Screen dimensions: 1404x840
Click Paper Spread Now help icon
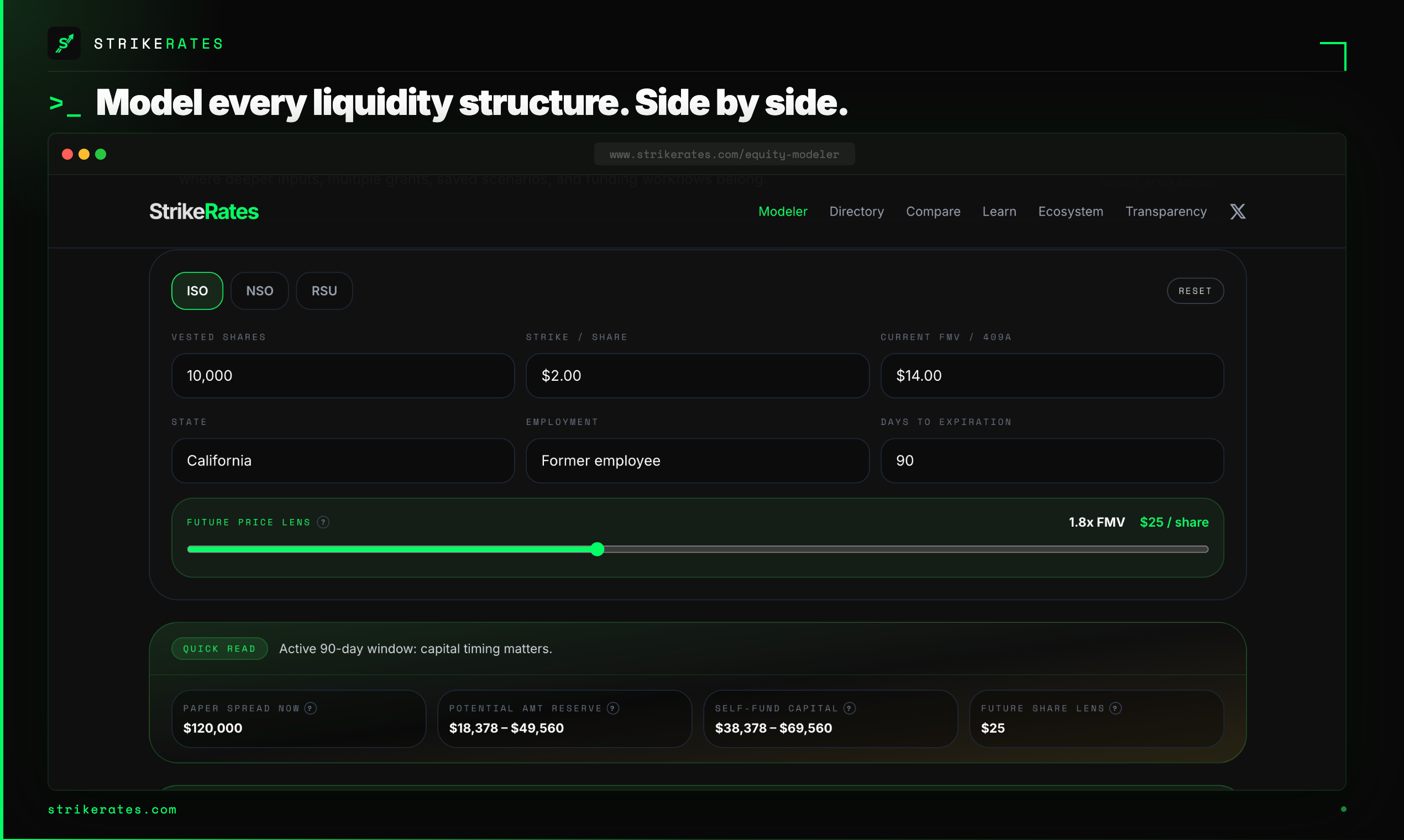310,708
